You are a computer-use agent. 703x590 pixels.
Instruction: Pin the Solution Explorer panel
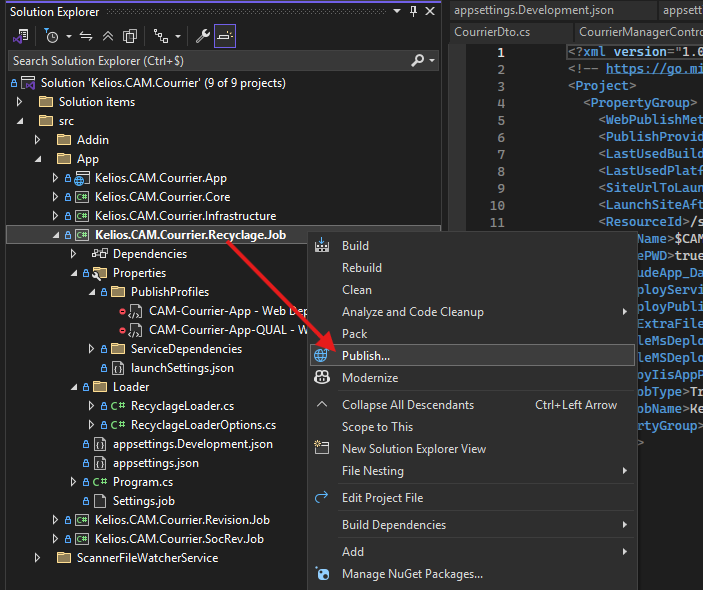click(412, 11)
